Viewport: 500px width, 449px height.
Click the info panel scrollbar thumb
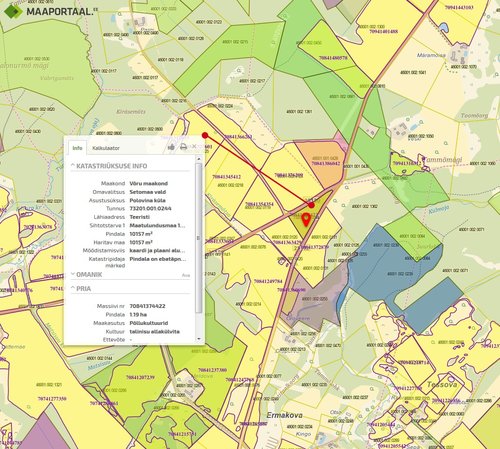click(x=199, y=238)
